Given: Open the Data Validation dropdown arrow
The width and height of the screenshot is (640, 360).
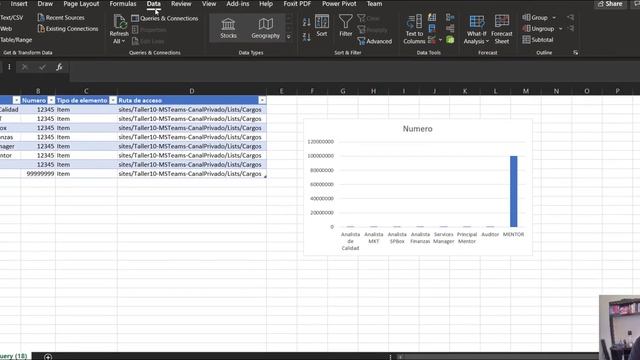Looking at the screenshot, I should pos(440,40).
